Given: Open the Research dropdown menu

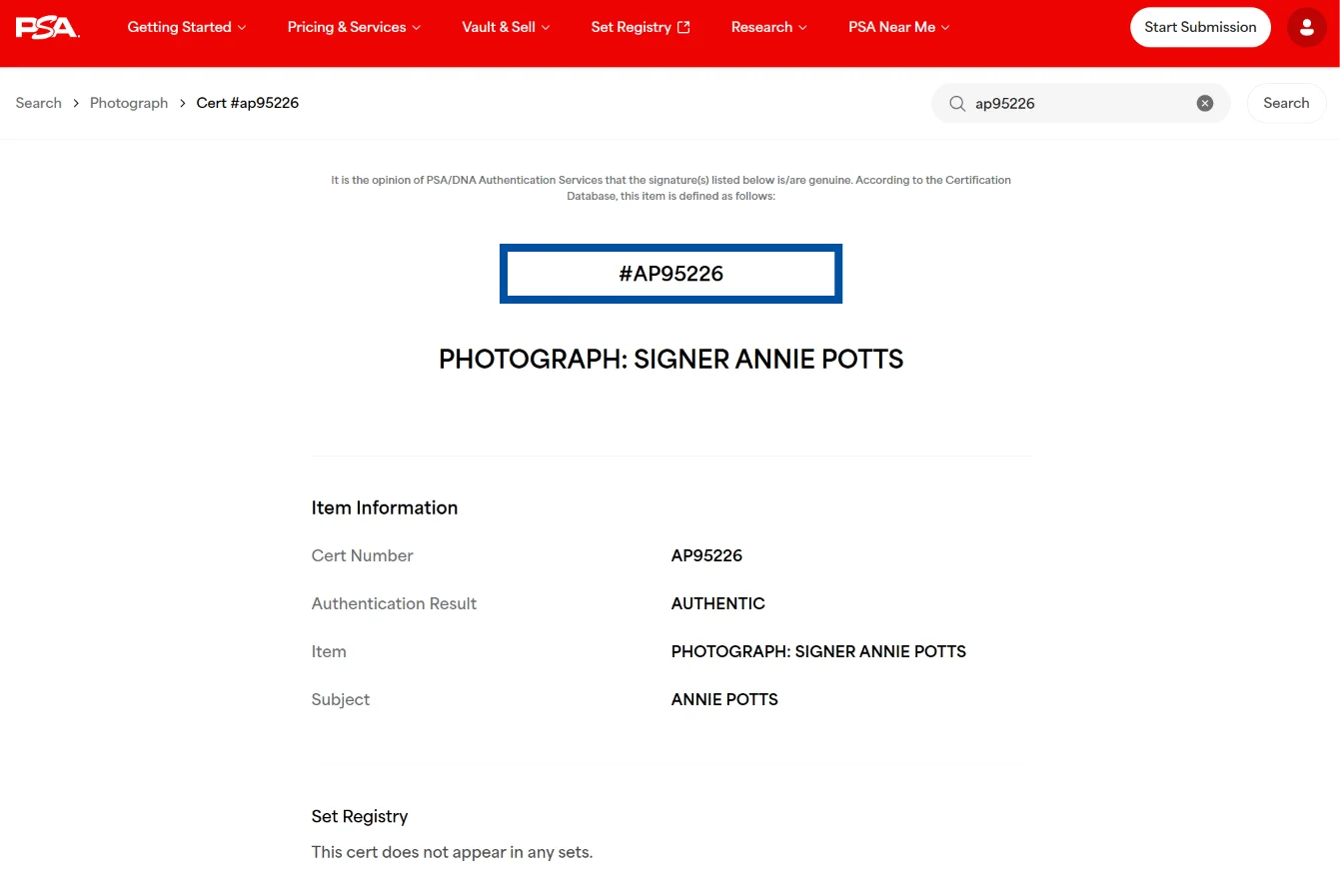Looking at the screenshot, I should click(768, 27).
